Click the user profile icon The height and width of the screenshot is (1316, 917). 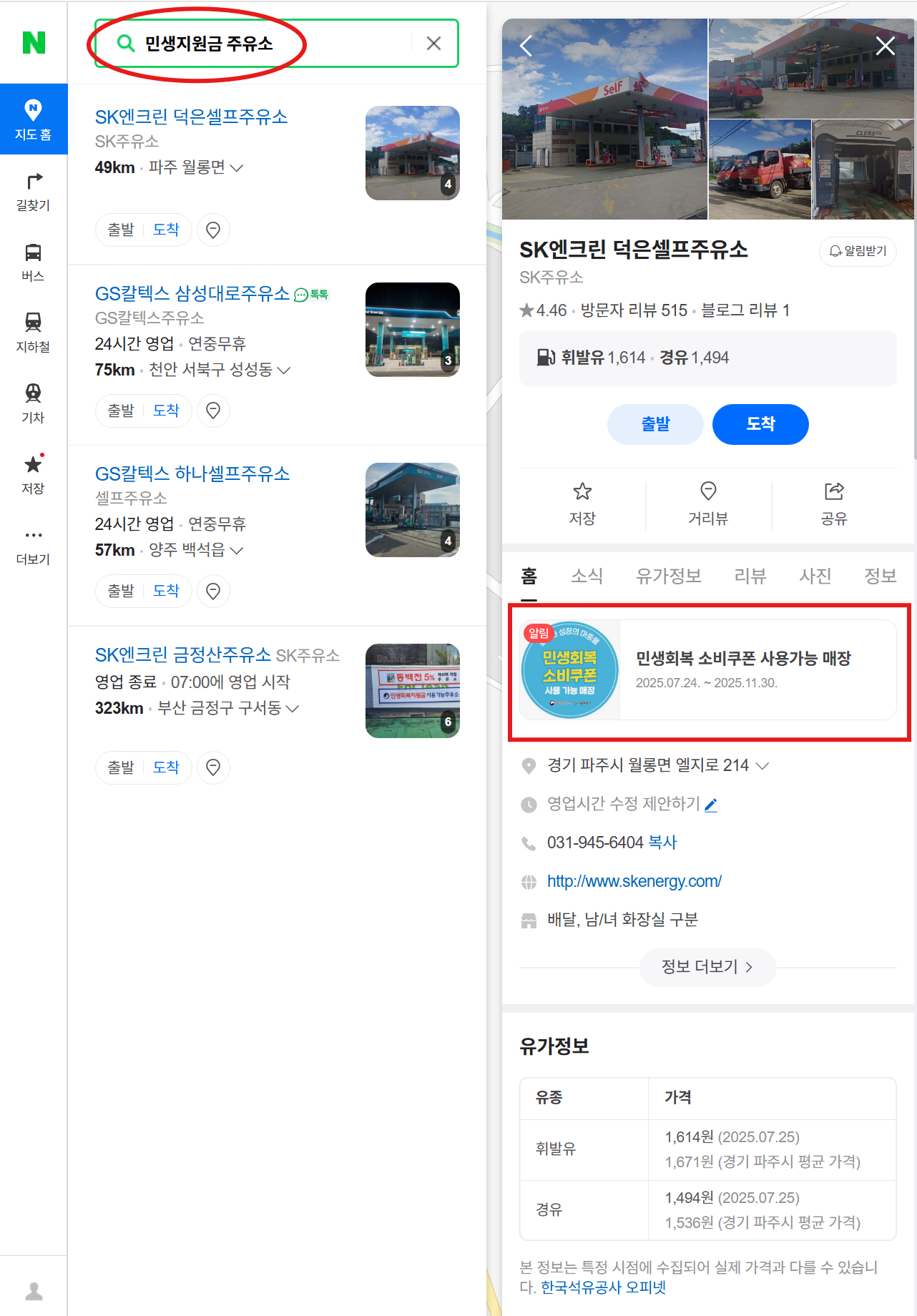click(34, 1291)
